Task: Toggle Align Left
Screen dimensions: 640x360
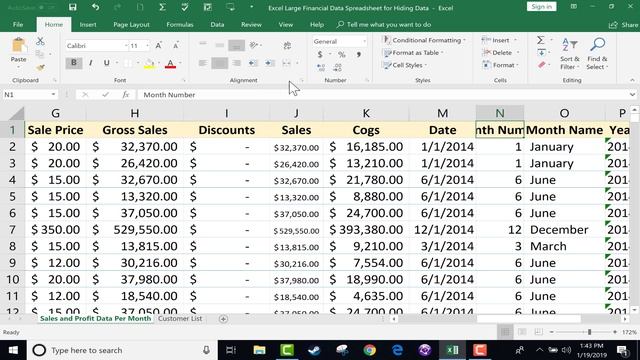Action: 202,63
